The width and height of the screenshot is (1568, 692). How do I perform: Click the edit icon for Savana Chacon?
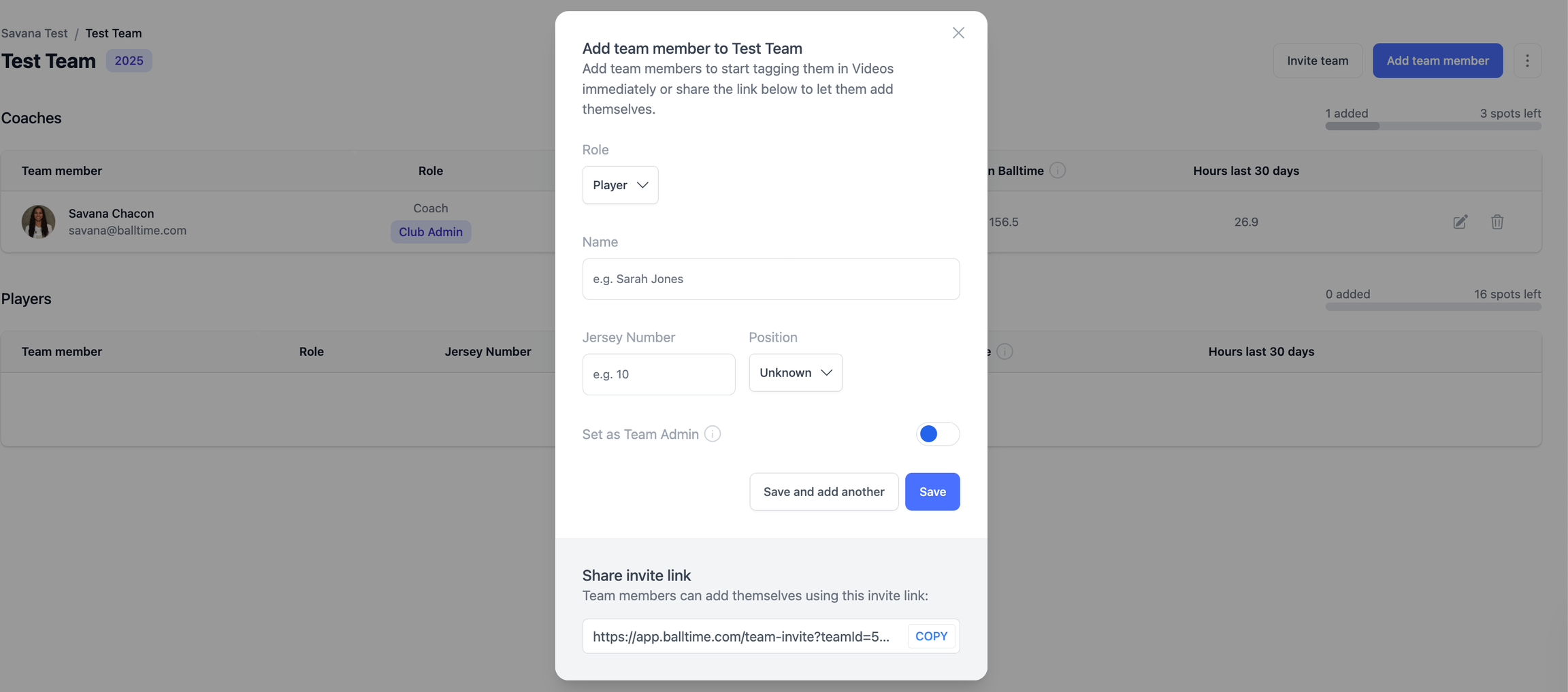[1460, 222]
